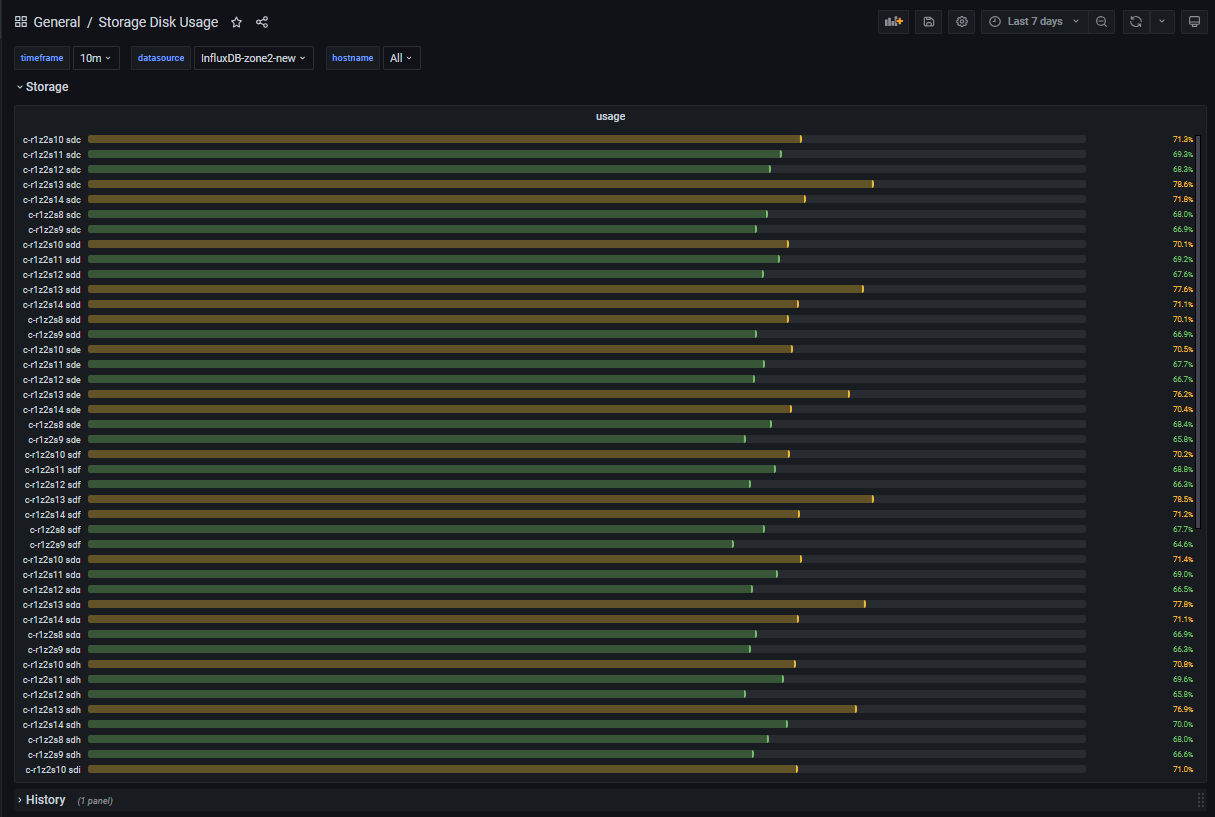The height and width of the screenshot is (817, 1215).
Task: Open the timeframe 10m dropdown
Action: 96,58
